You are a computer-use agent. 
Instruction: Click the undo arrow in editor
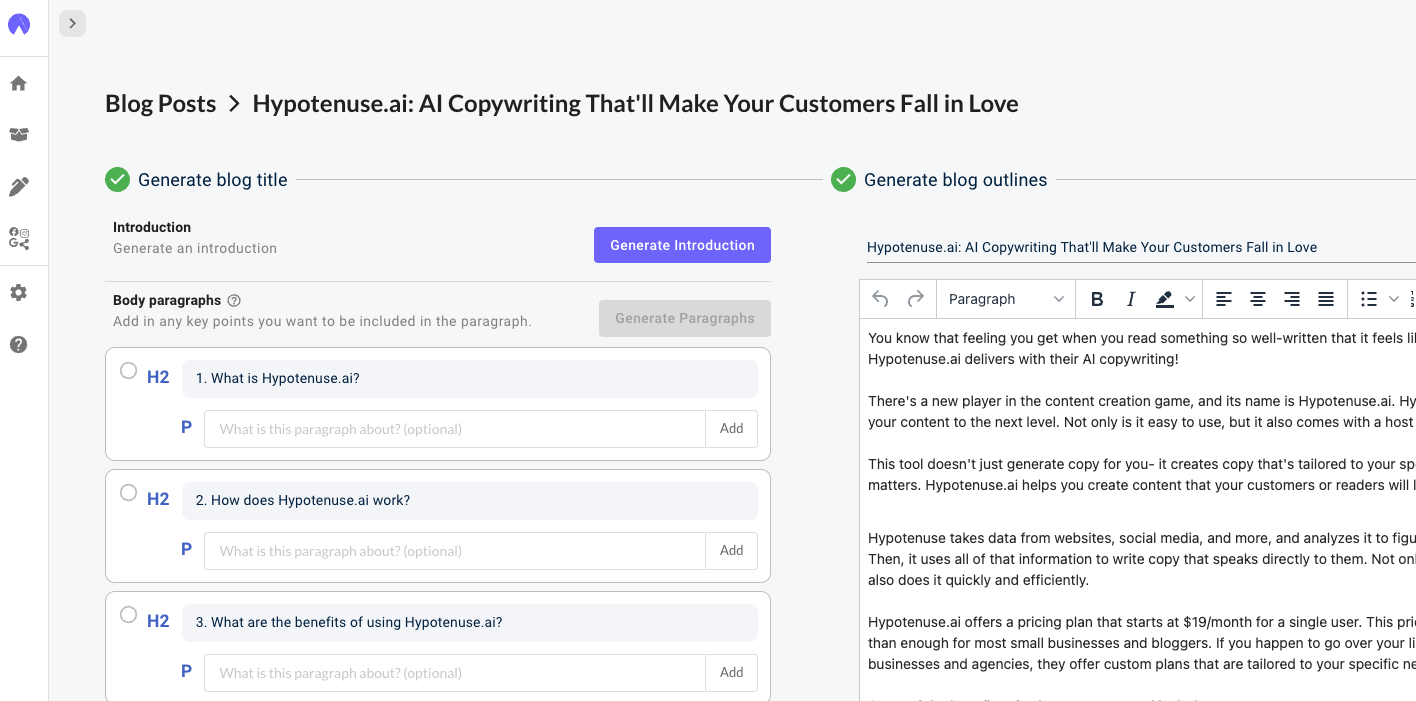click(x=880, y=299)
